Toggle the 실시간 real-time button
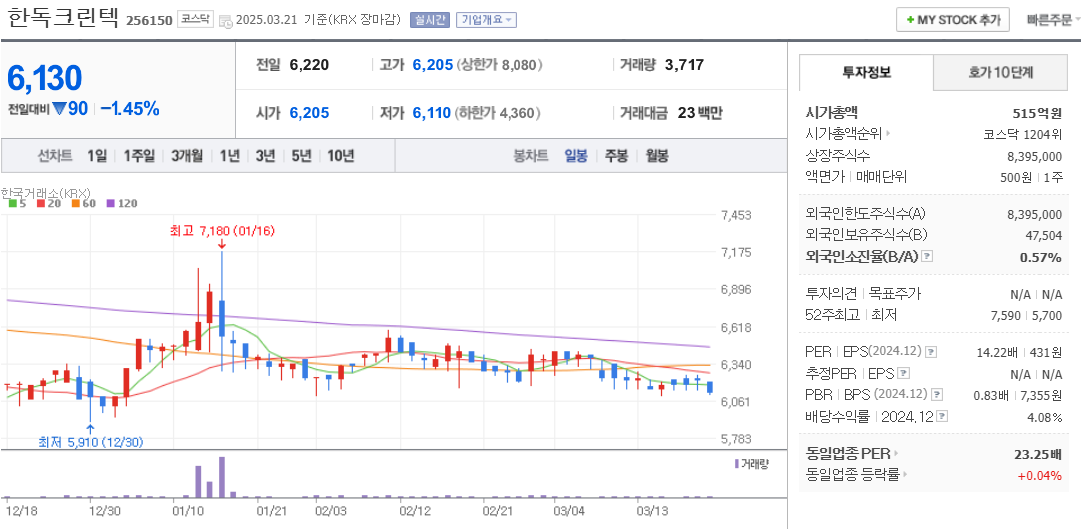 click(431, 20)
